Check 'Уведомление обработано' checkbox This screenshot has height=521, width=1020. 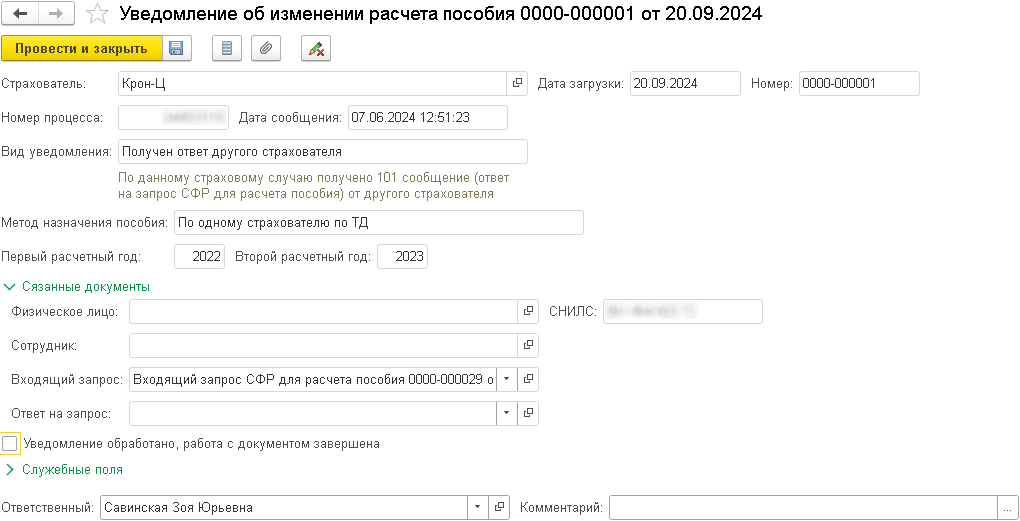tap(10, 443)
